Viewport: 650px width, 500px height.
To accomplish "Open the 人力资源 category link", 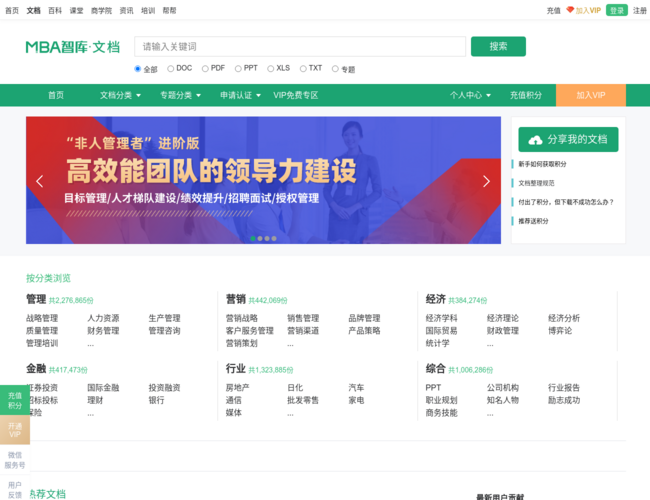I will click(x=103, y=318).
